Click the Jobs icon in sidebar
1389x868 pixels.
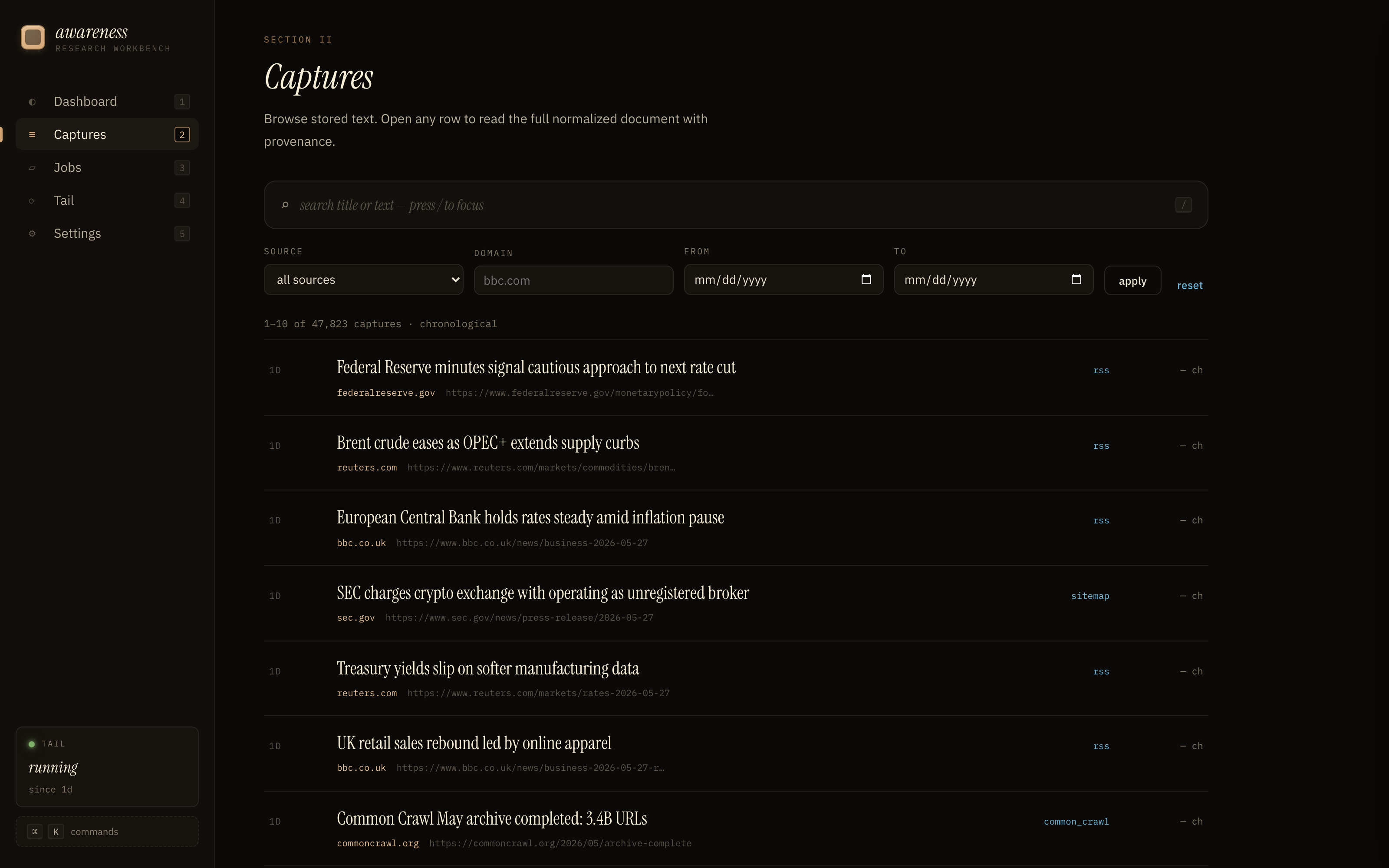[x=32, y=168]
